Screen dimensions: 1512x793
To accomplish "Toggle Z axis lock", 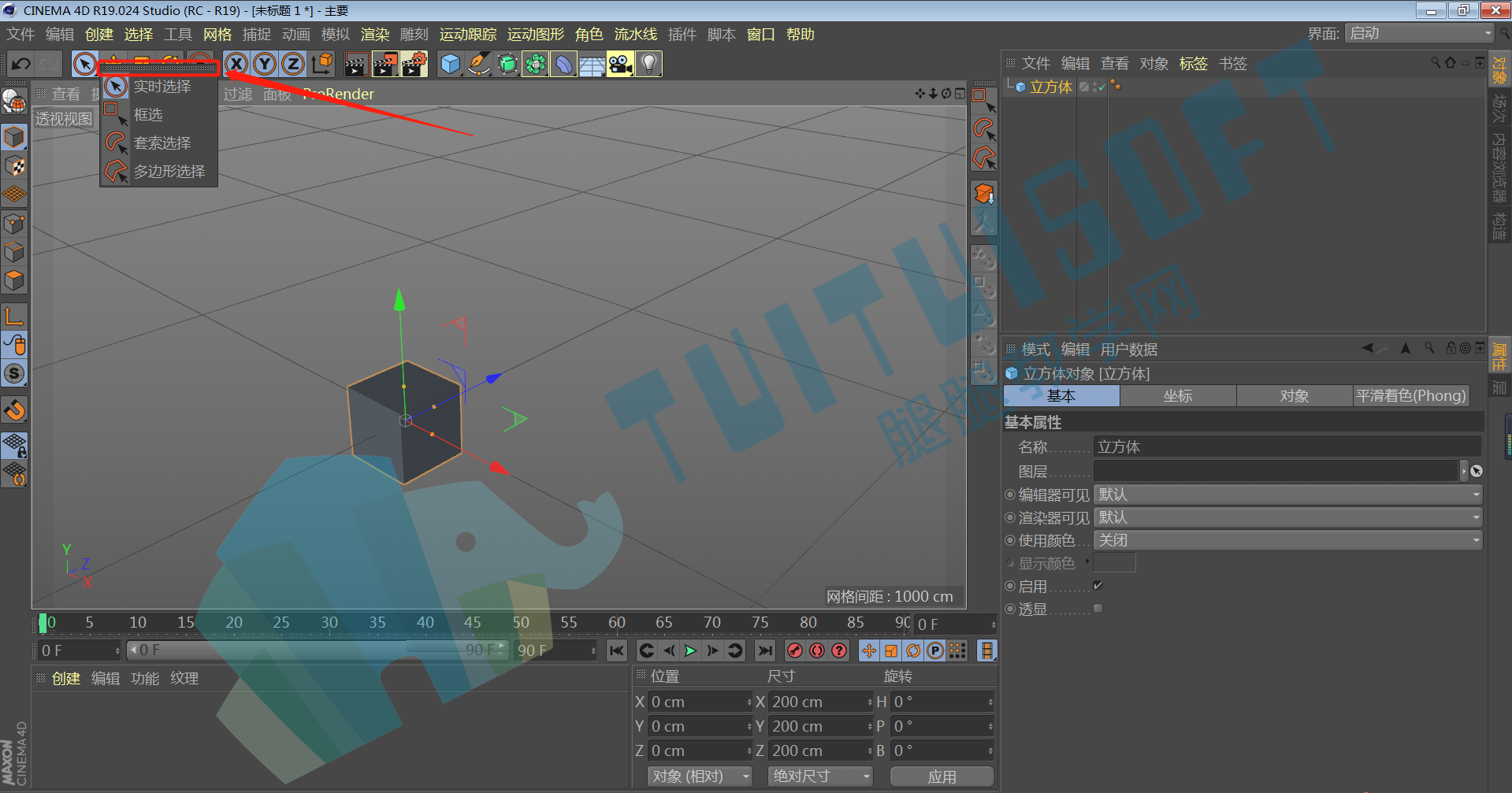I will tap(293, 64).
